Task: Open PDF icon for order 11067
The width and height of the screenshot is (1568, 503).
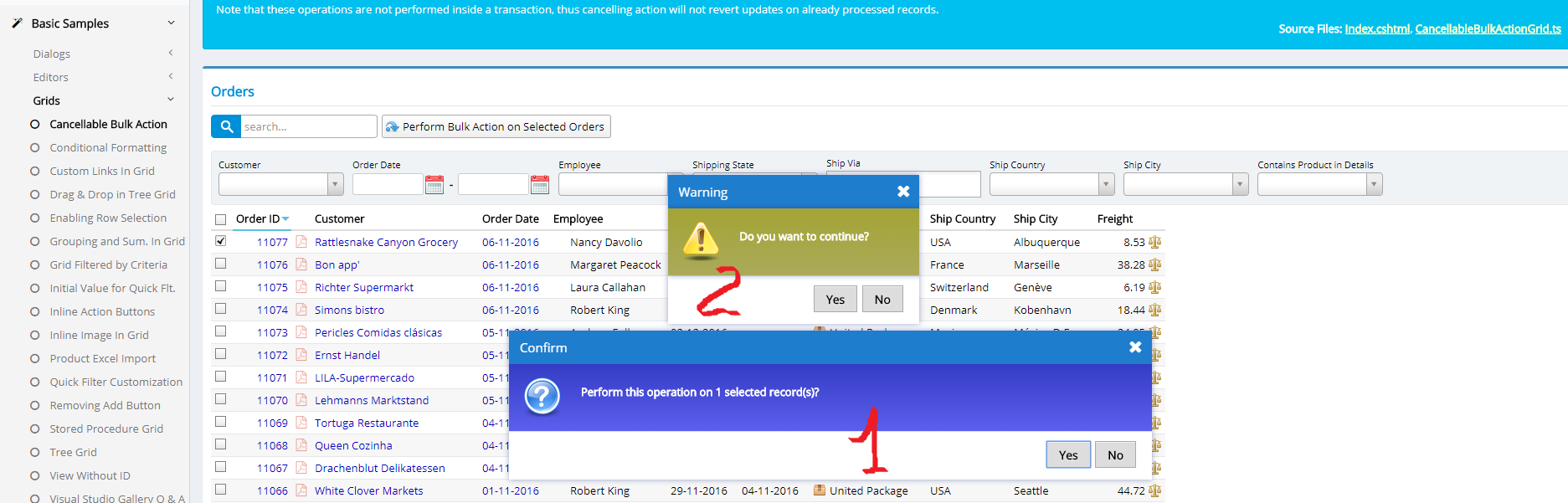Action: pyautogui.click(x=301, y=468)
